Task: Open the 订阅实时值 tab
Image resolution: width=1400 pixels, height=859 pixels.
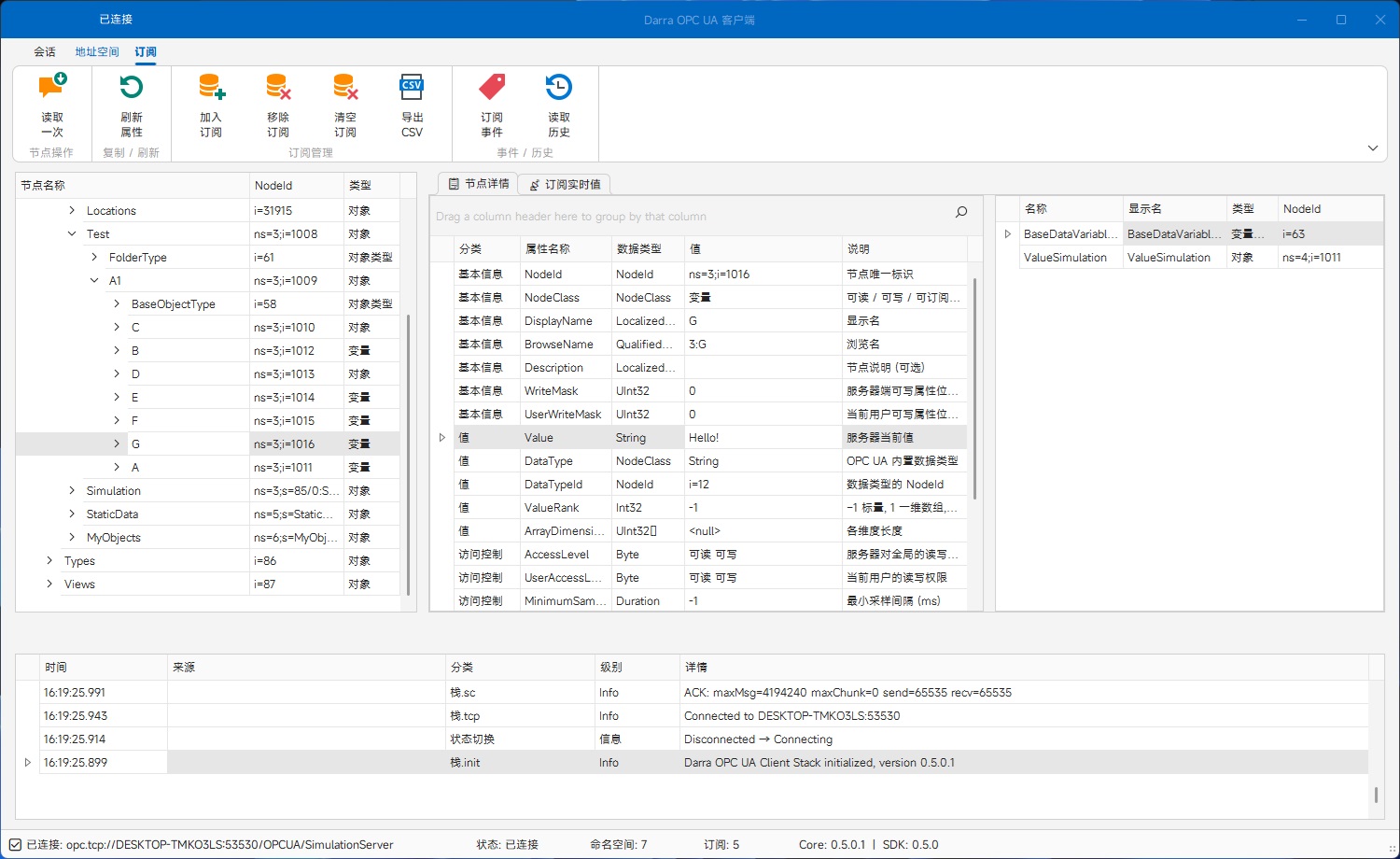Action: (565, 184)
